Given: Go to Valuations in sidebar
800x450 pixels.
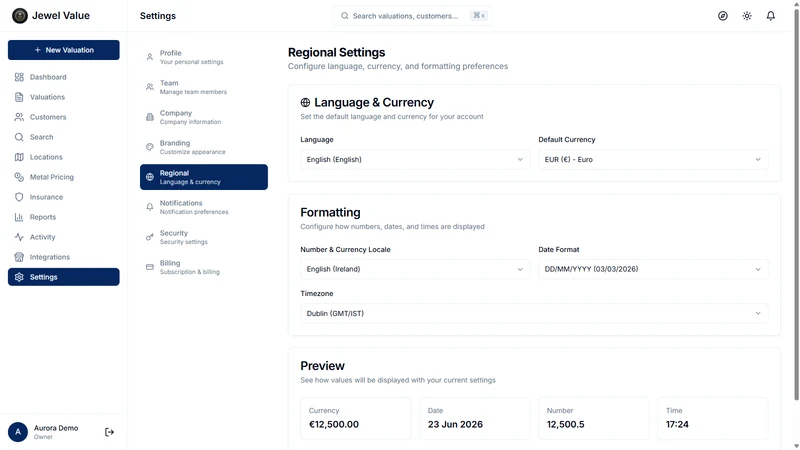Looking at the screenshot, I should (x=64, y=97).
